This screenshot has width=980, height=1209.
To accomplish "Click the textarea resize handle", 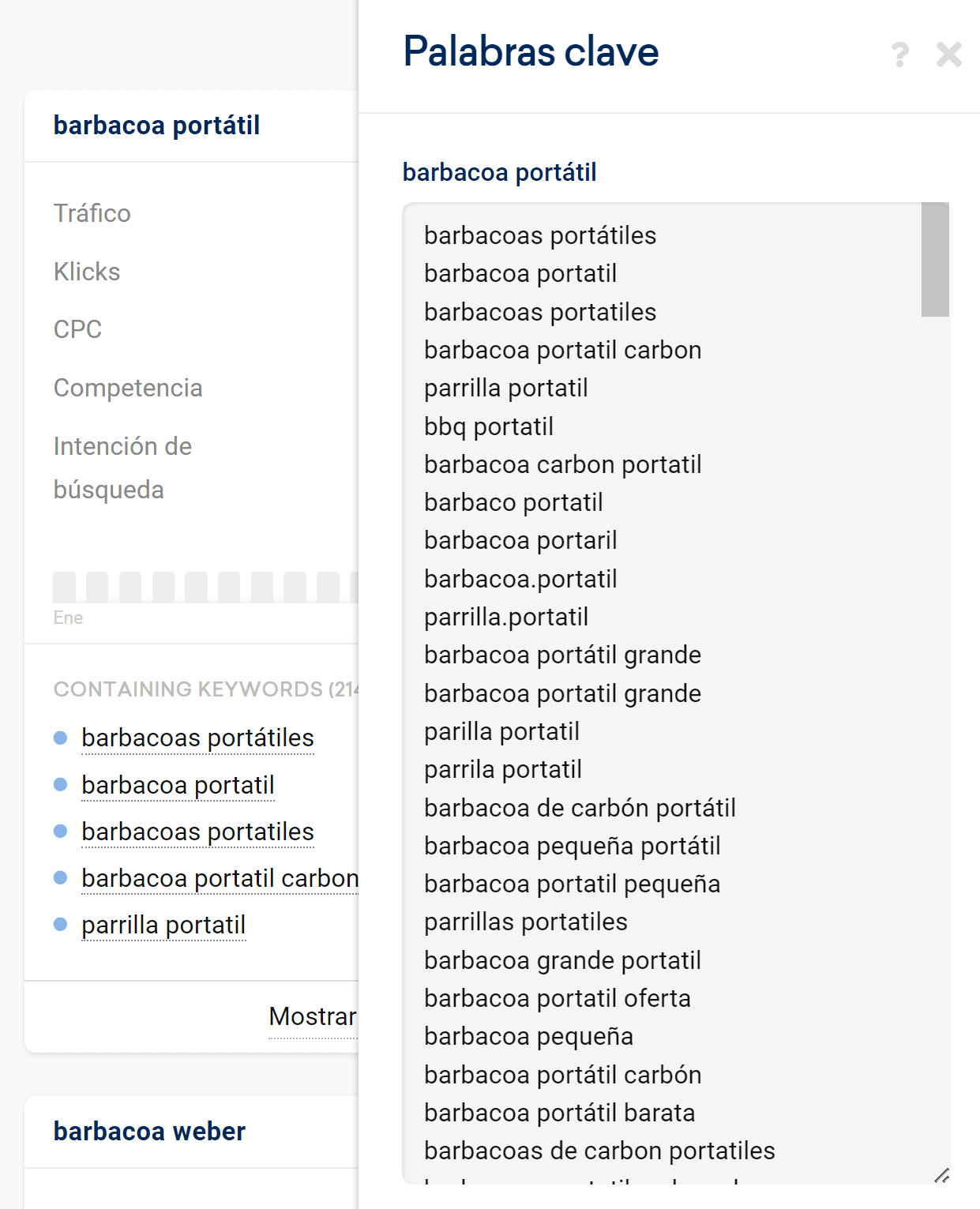I will (x=941, y=1175).
